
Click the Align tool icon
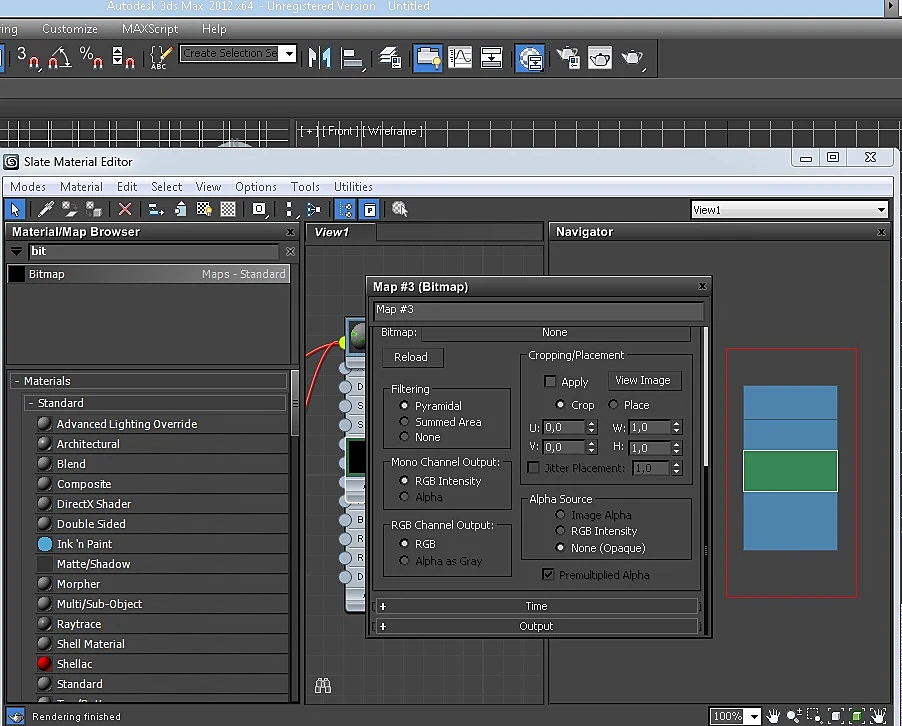pyautogui.click(x=352, y=58)
